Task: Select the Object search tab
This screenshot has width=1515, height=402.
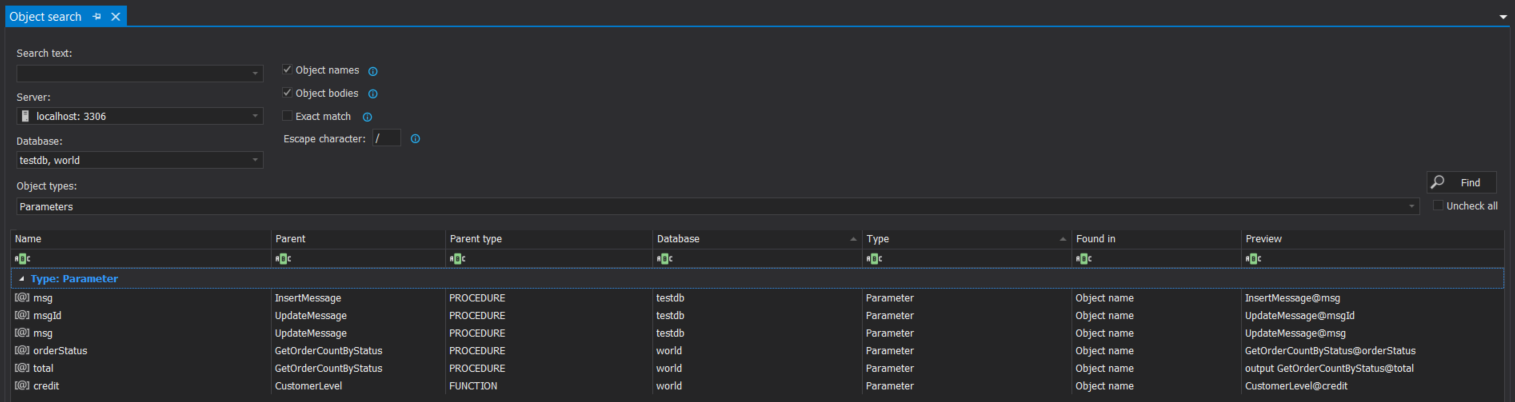Action: 46,17
